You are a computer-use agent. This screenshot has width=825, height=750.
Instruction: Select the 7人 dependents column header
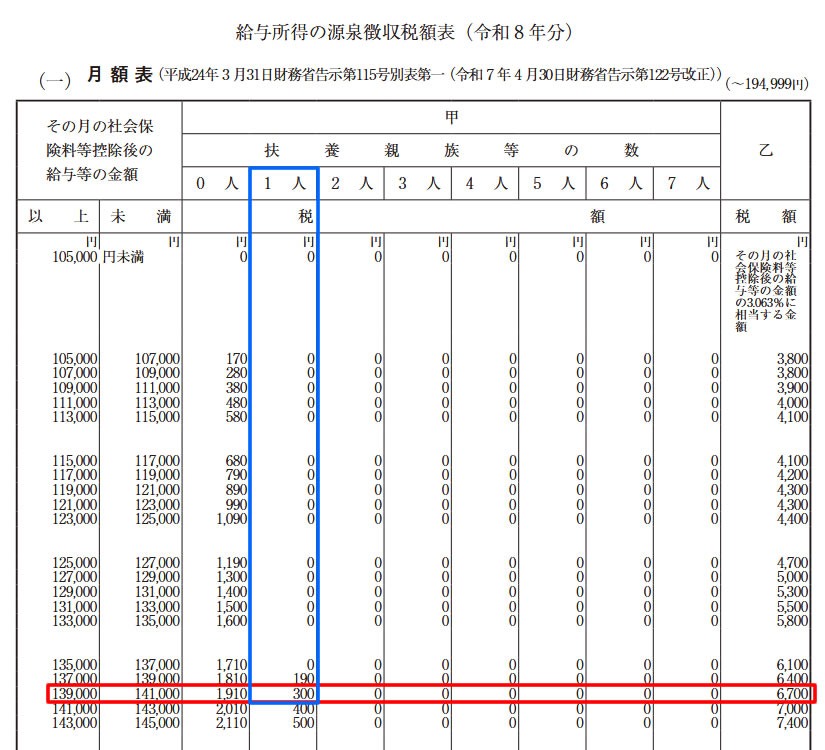coord(687,184)
